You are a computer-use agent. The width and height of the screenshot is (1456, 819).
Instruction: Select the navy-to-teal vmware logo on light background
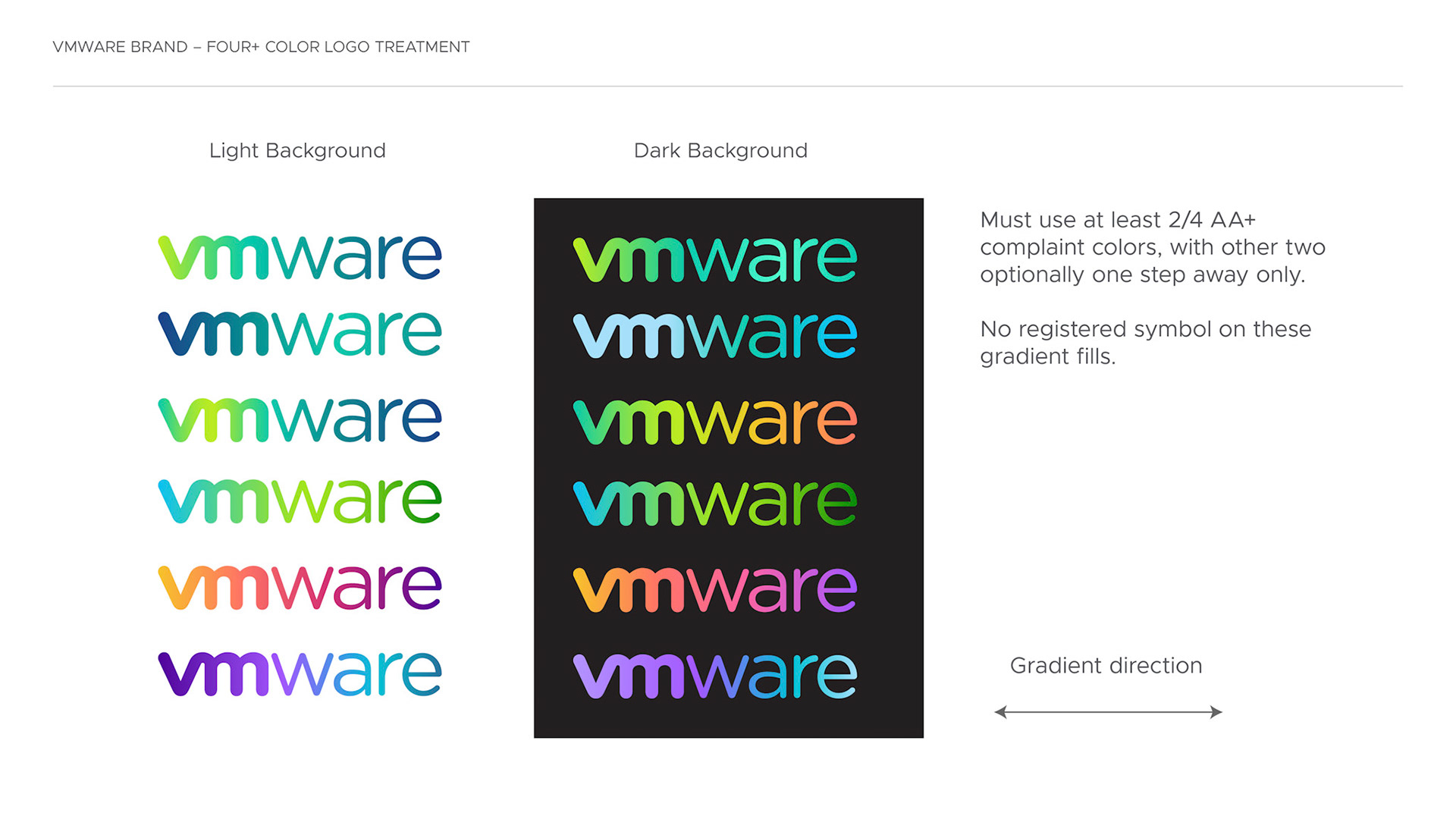point(300,334)
